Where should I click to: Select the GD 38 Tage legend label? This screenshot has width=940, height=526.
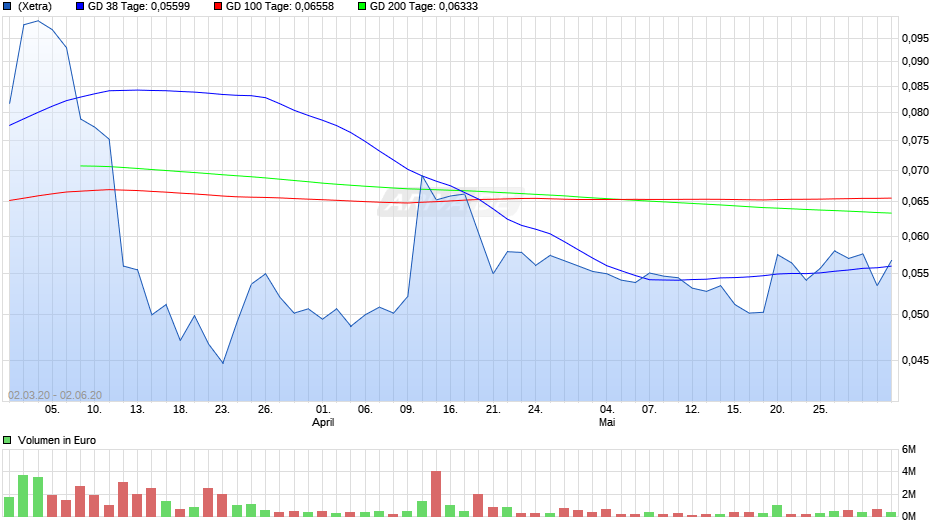(139, 7)
